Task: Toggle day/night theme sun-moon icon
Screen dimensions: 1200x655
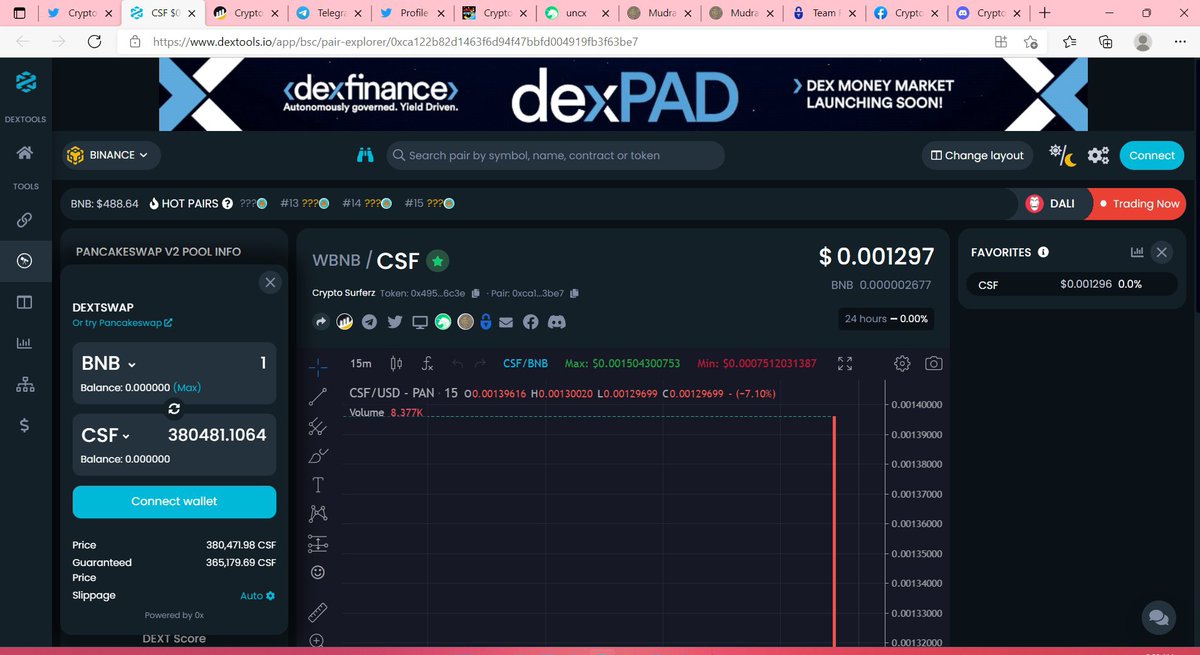Action: 1062,155
